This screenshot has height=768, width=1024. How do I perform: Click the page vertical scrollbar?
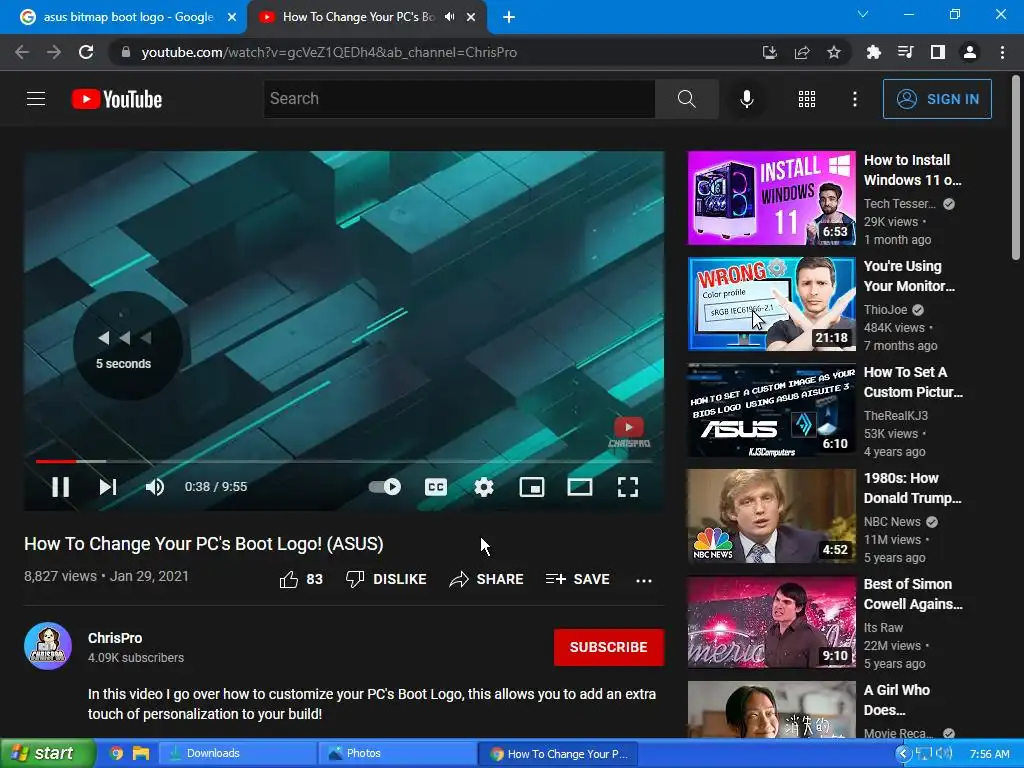click(1016, 167)
